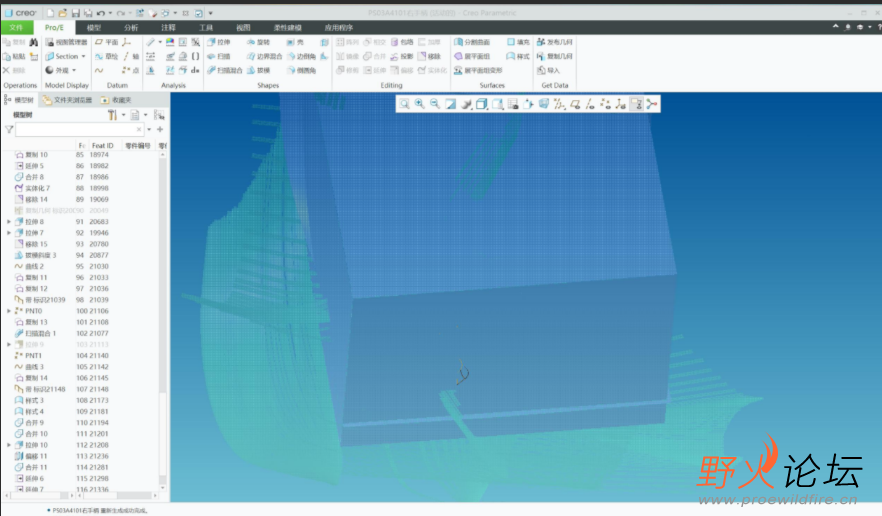Image resolution: width=882 pixels, height=516 pixels.
Task: Toggle datum point display in graphics toolbar
Action: 605,104
